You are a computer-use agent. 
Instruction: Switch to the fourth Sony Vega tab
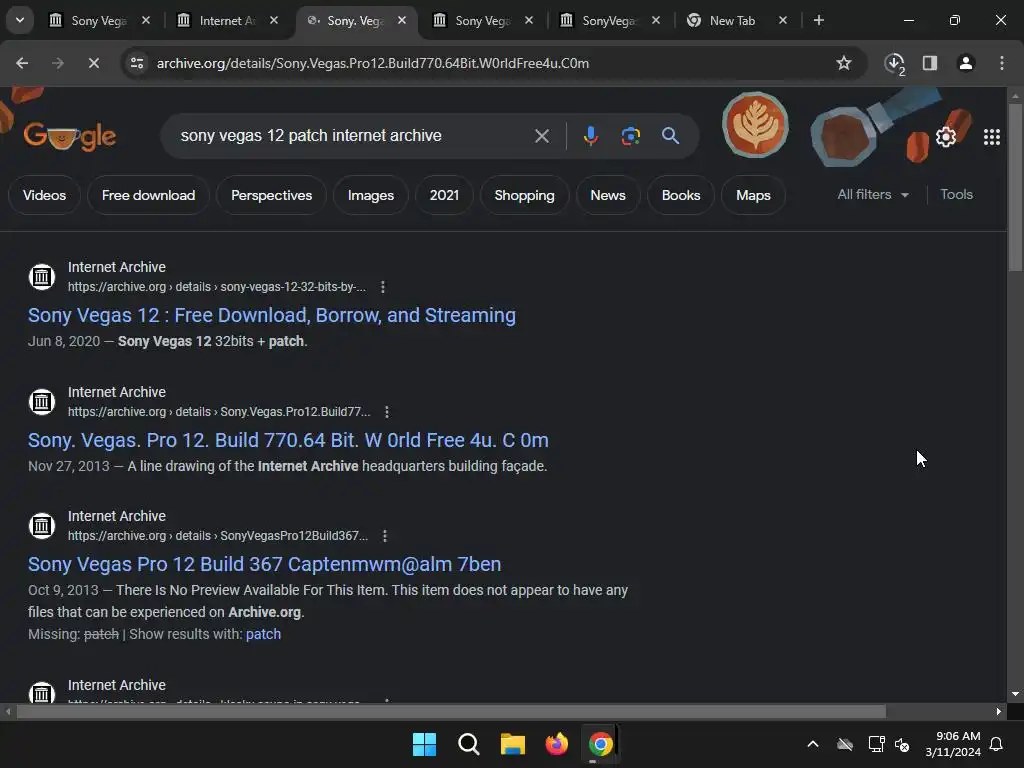click(x=482, y=21)
